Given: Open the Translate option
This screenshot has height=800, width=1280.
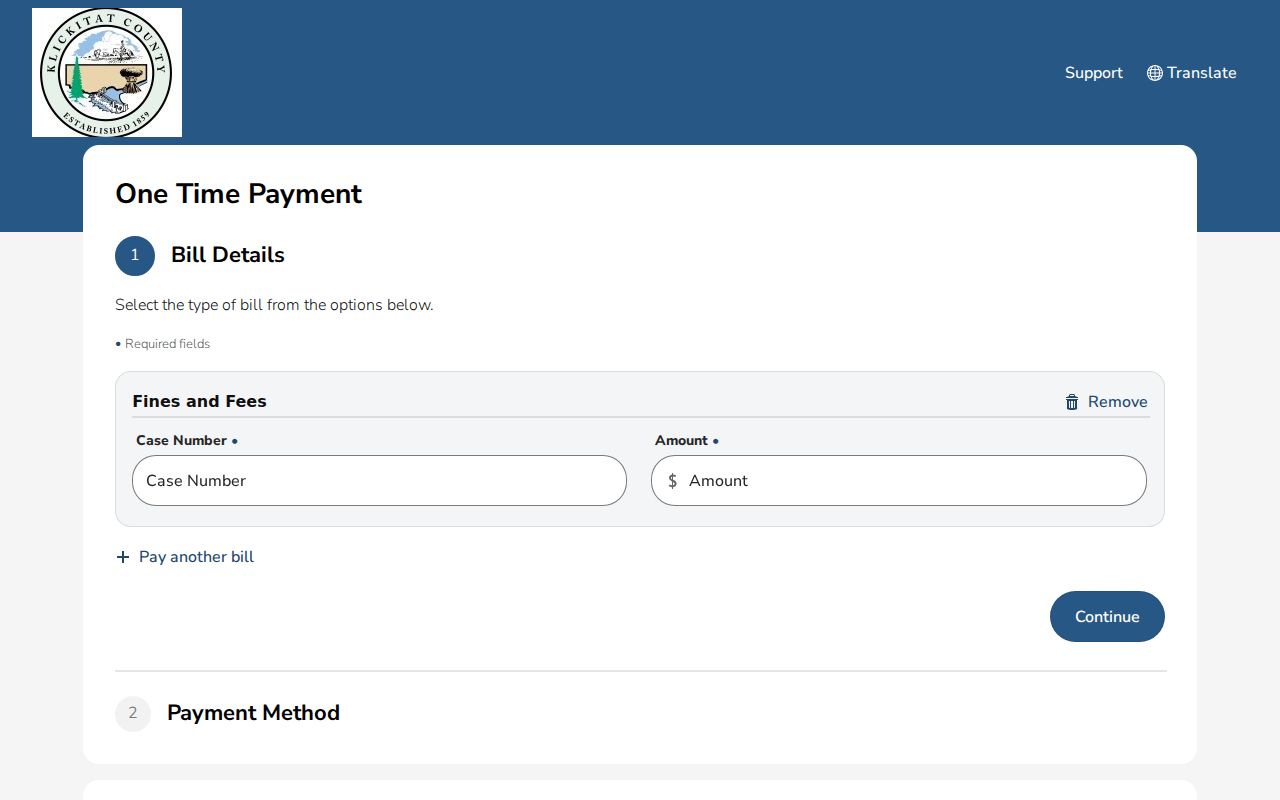Looking at the screenshot, I should pyautogui.click(x=1191, y=73).
